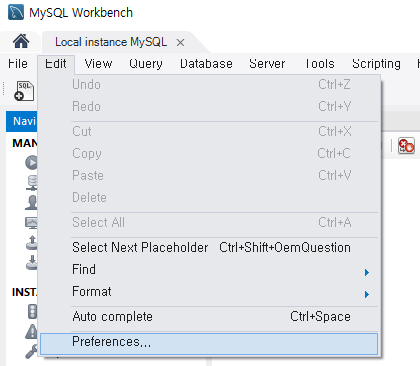The height and width of the screenshot is (366, 420).
Task: Click the MySQL Workbench dolphin app icon
Action: 16,12
